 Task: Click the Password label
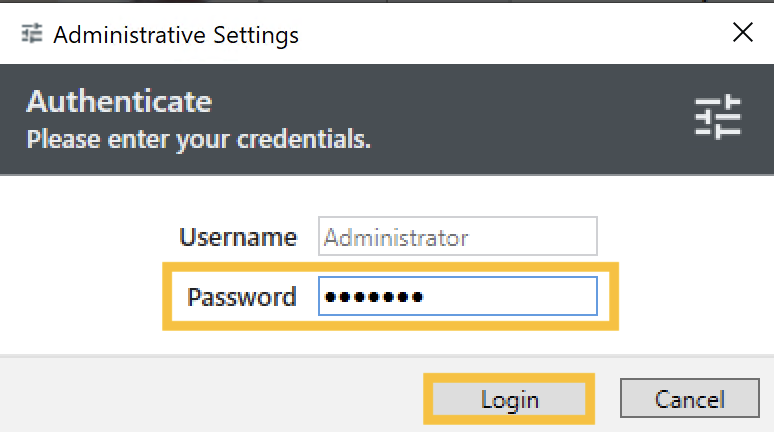point(242,297)
